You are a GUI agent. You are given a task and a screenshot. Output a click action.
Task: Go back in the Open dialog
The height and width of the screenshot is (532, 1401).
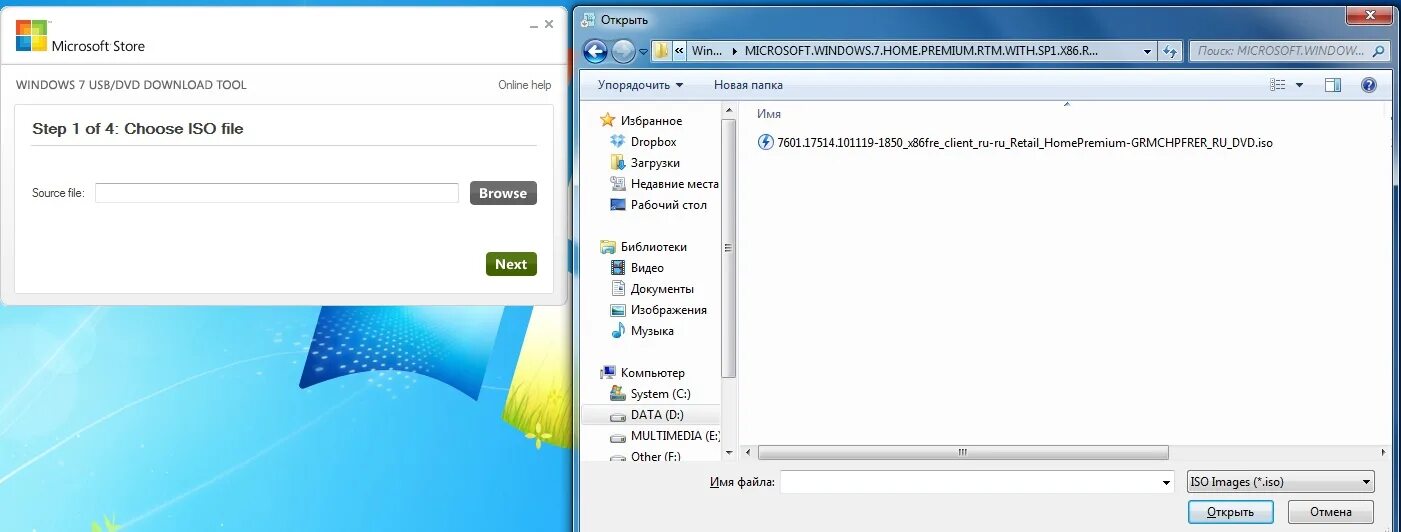click(x=595, y=51)
